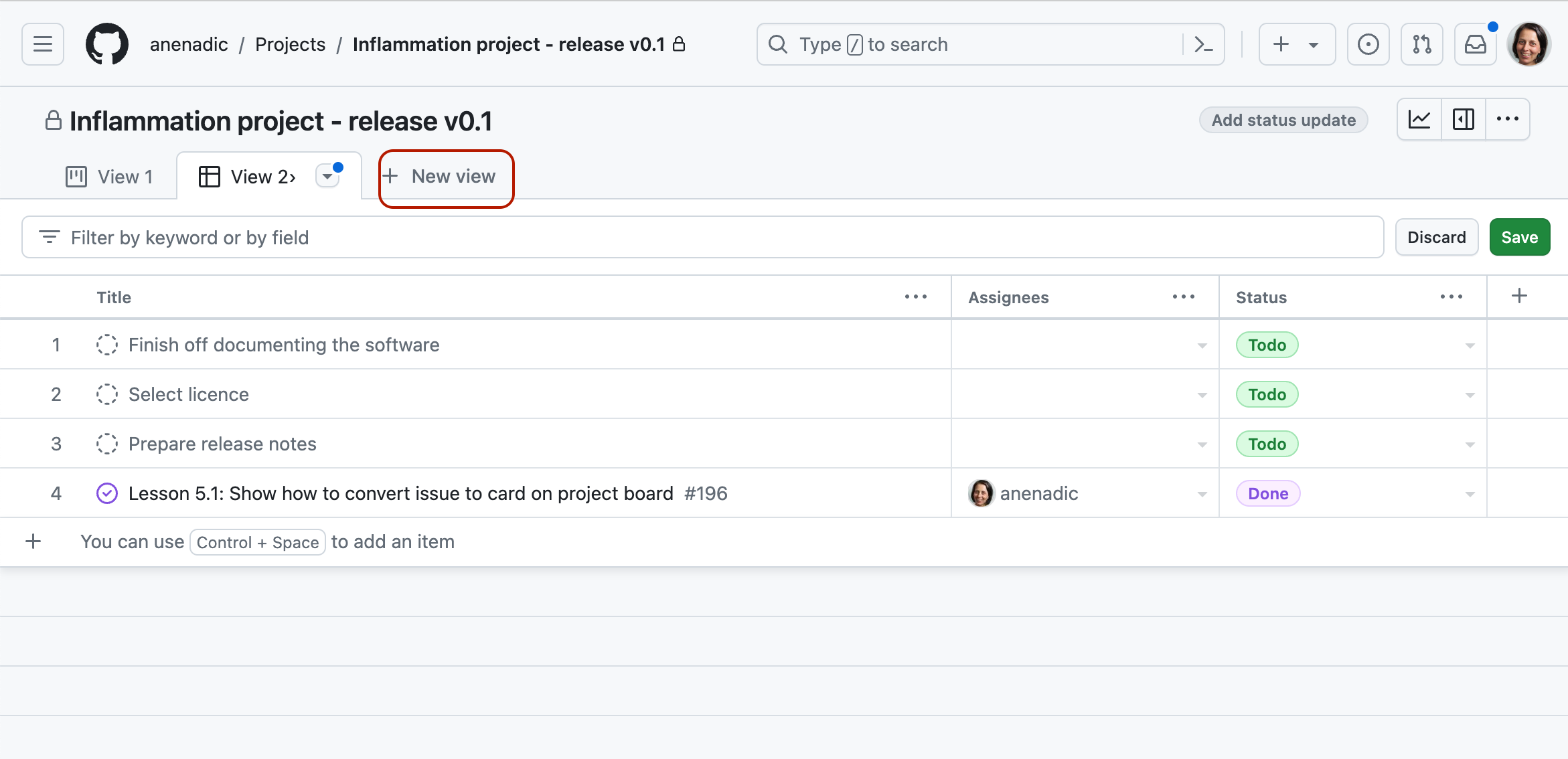Expand the Status dropdown on row 3
Viewport: 1568px width, 759px height.
[x=1470, y=443]
